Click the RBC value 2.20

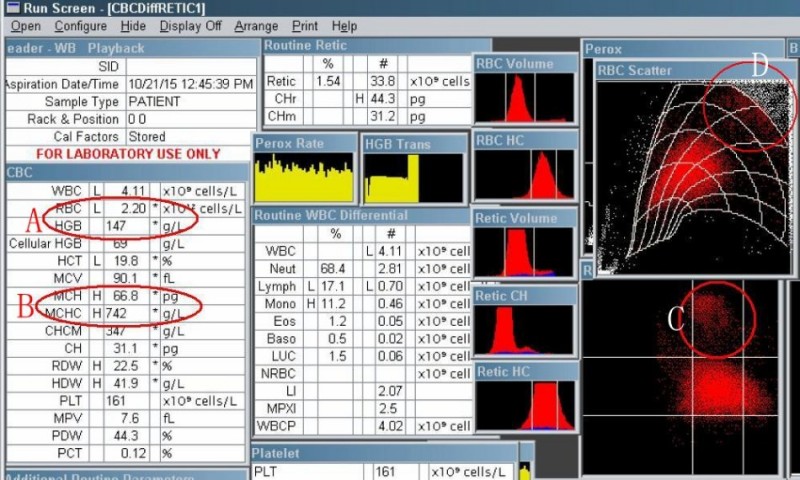(x=133, y=208)
